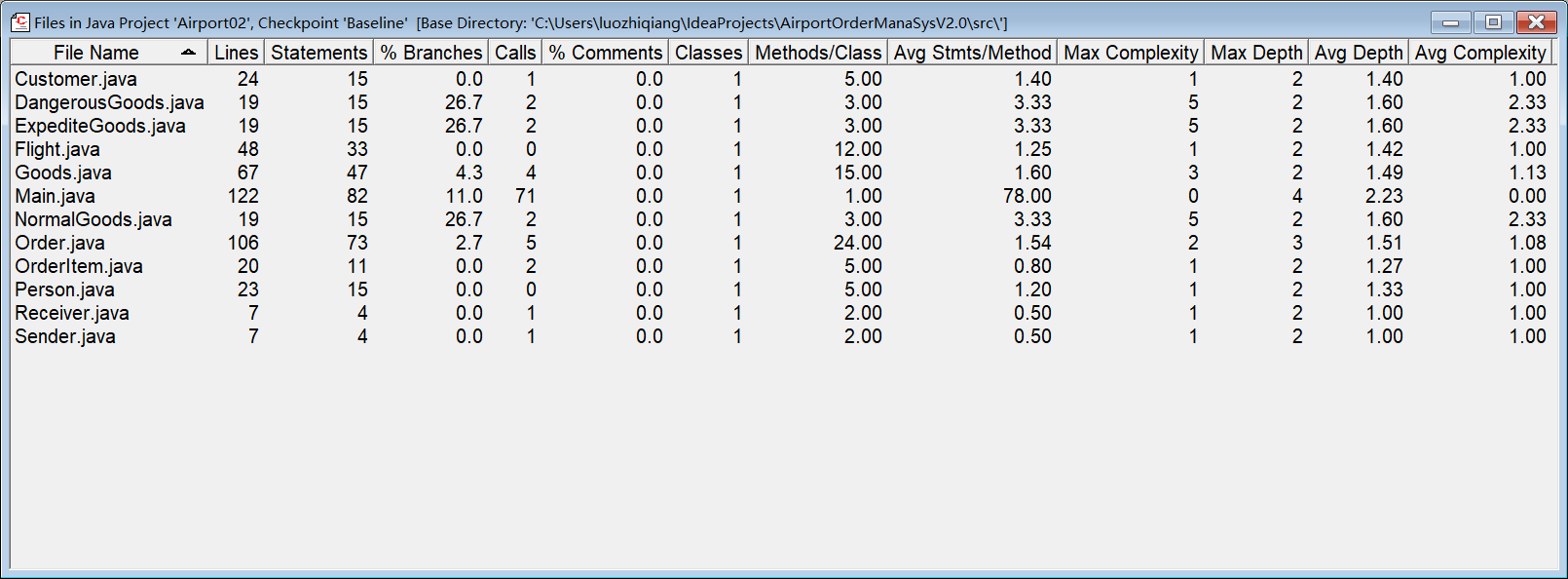
Task: Click Avg Complexity value 1.08 for Order.java
Action: [1527, 243]
